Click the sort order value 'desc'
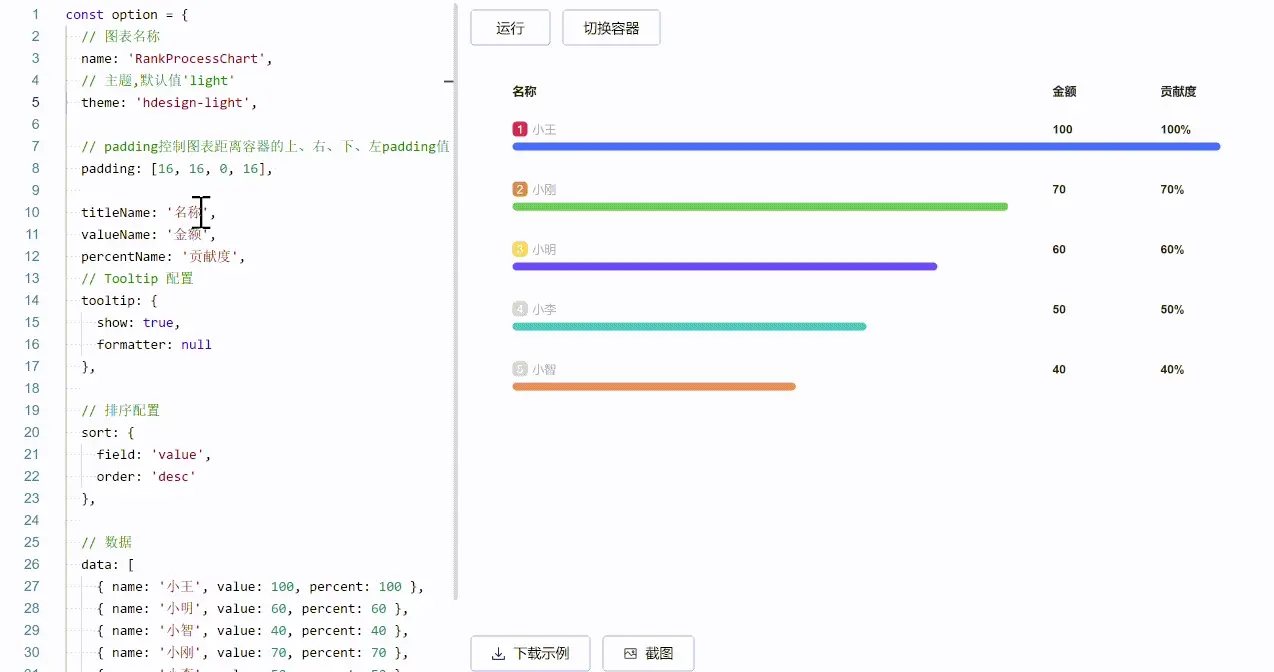 172,476
